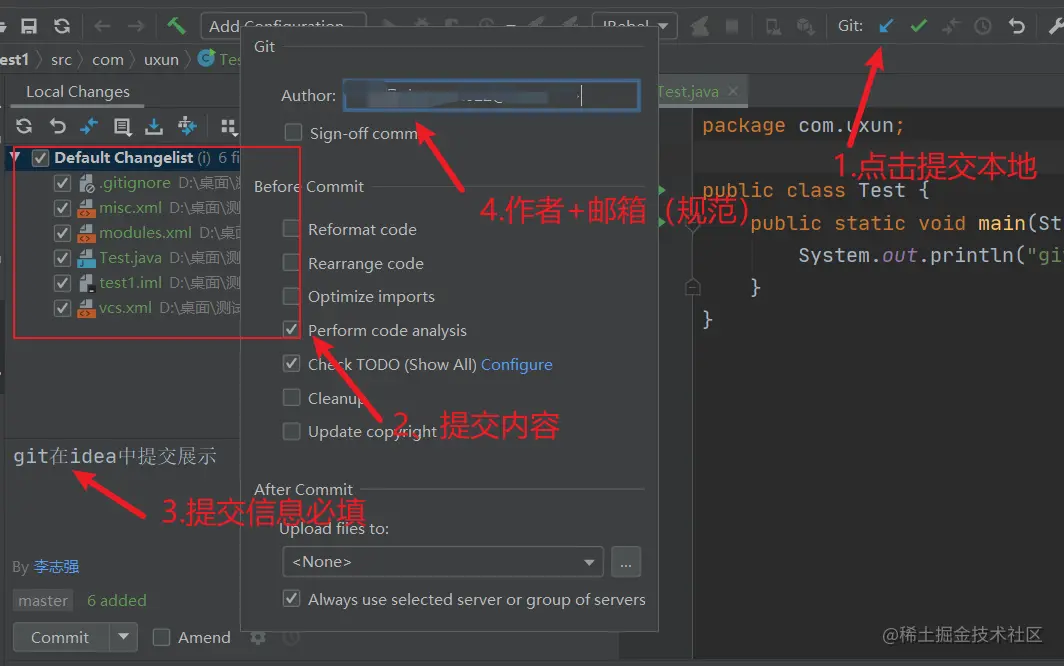Viewport: 1064px width, 666px height.
Task: Open Git Show History clock icon
Action: point(983,26)
